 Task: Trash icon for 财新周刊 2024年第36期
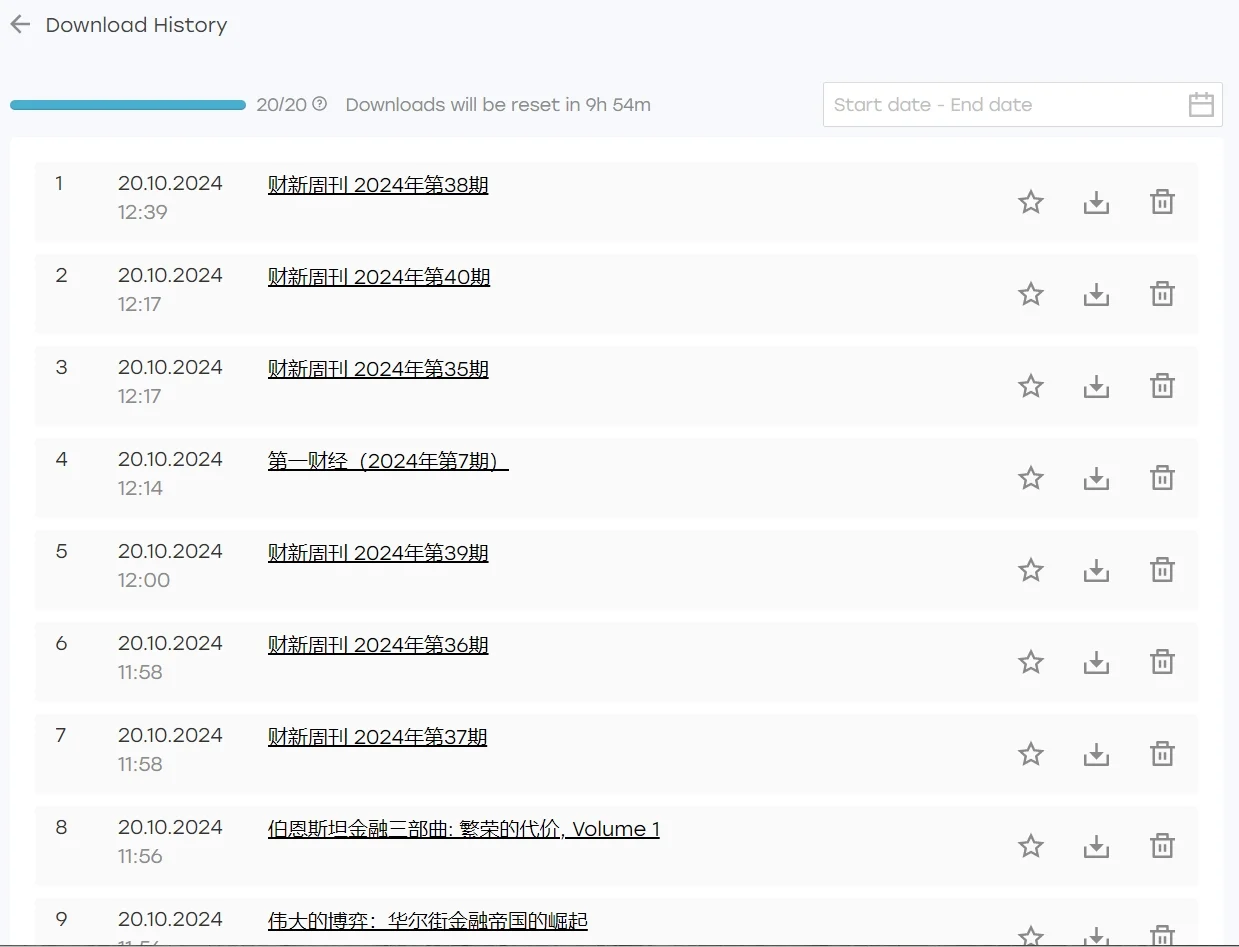pos(1162,662)
